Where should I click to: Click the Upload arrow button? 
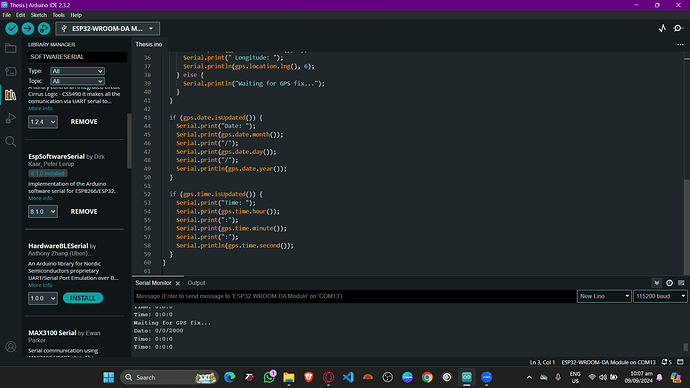28,29
